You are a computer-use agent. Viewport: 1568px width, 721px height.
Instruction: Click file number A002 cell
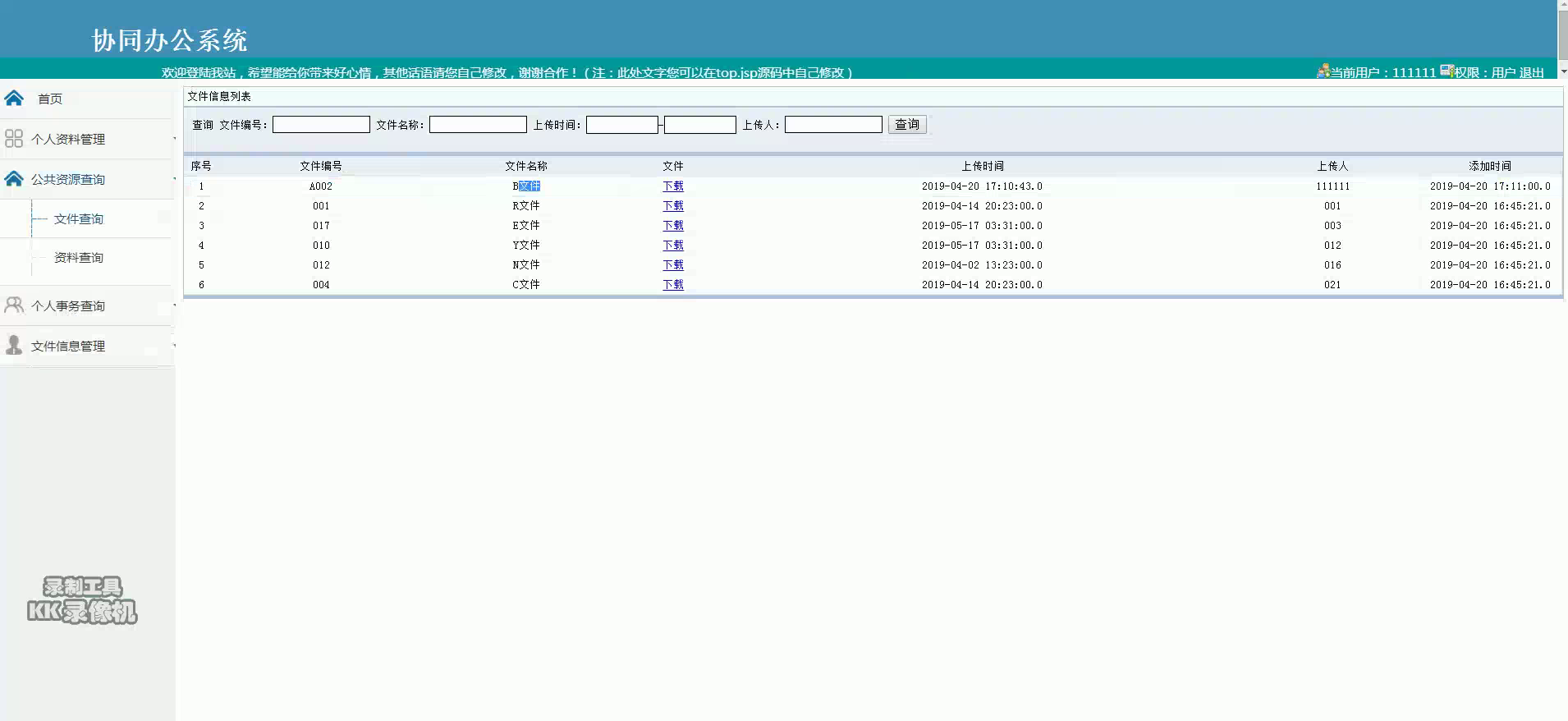point(321,186)
